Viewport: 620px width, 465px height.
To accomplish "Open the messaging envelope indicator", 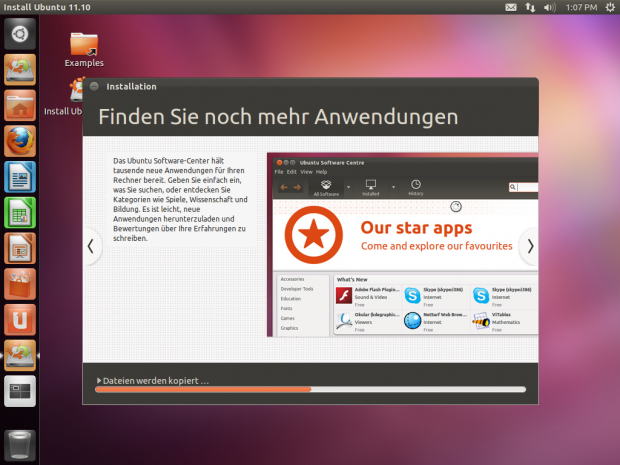I will (x=511, y=7).
